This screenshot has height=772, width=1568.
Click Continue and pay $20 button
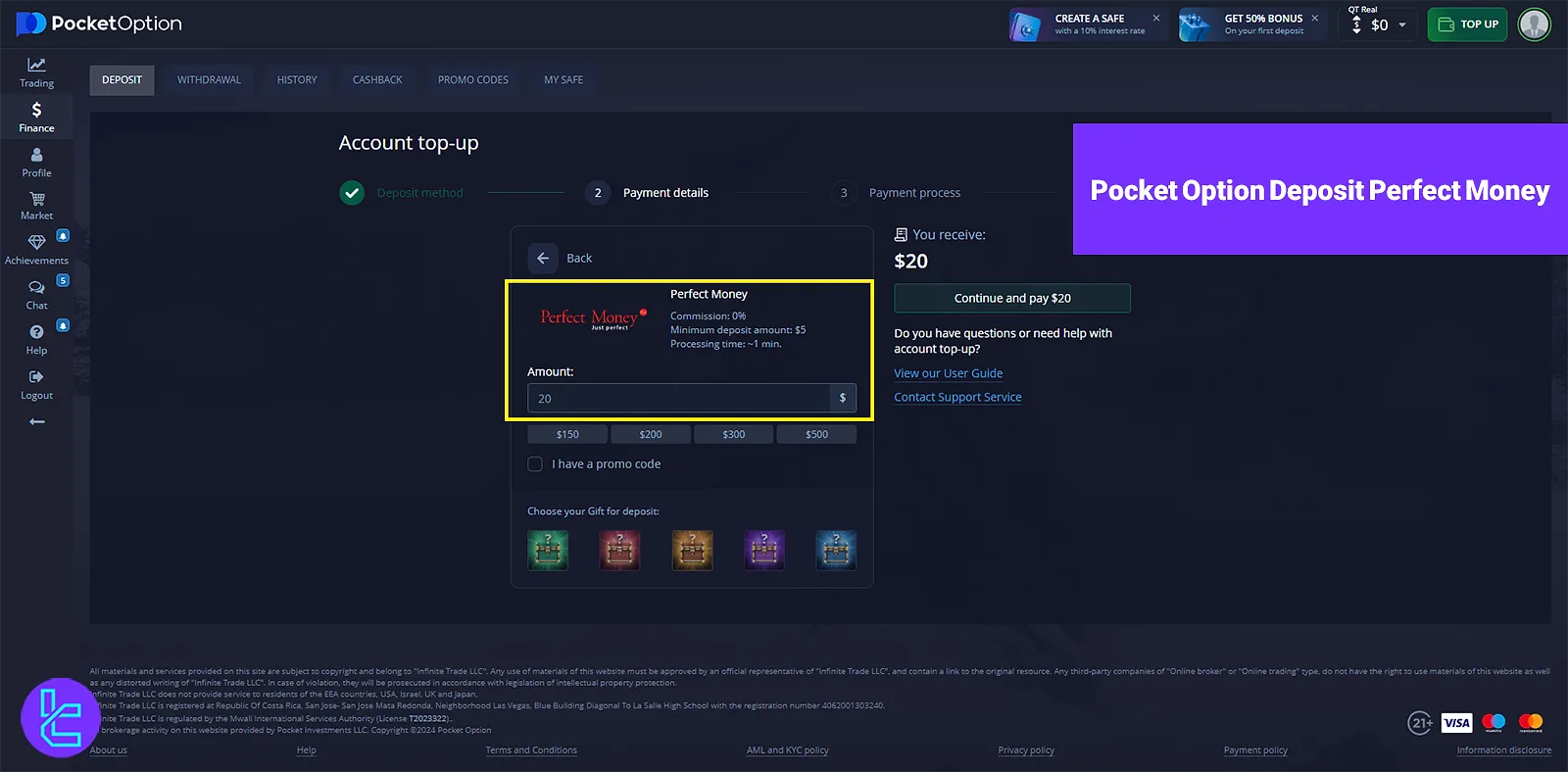(x=1012, y=298)
